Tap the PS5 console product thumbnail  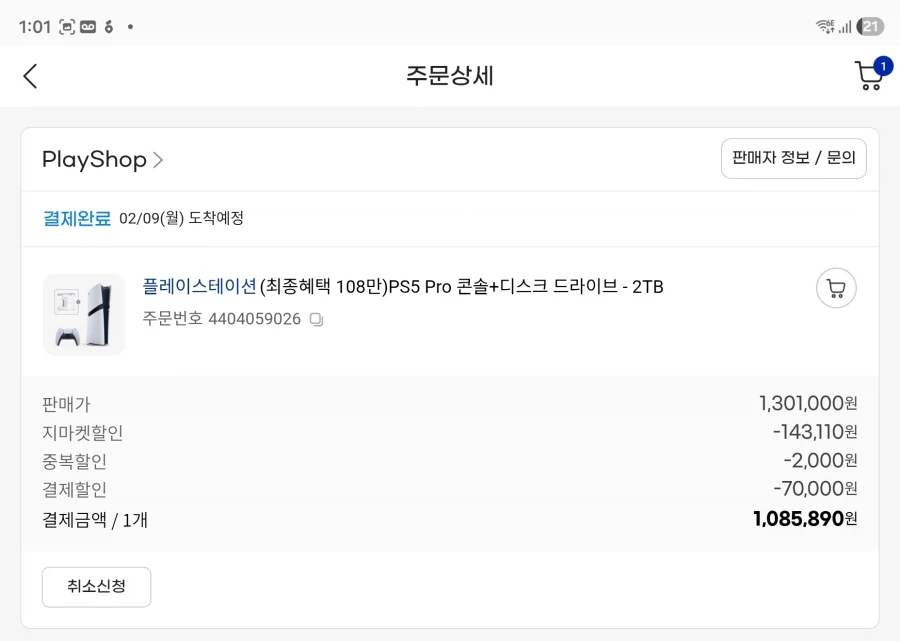83,314
